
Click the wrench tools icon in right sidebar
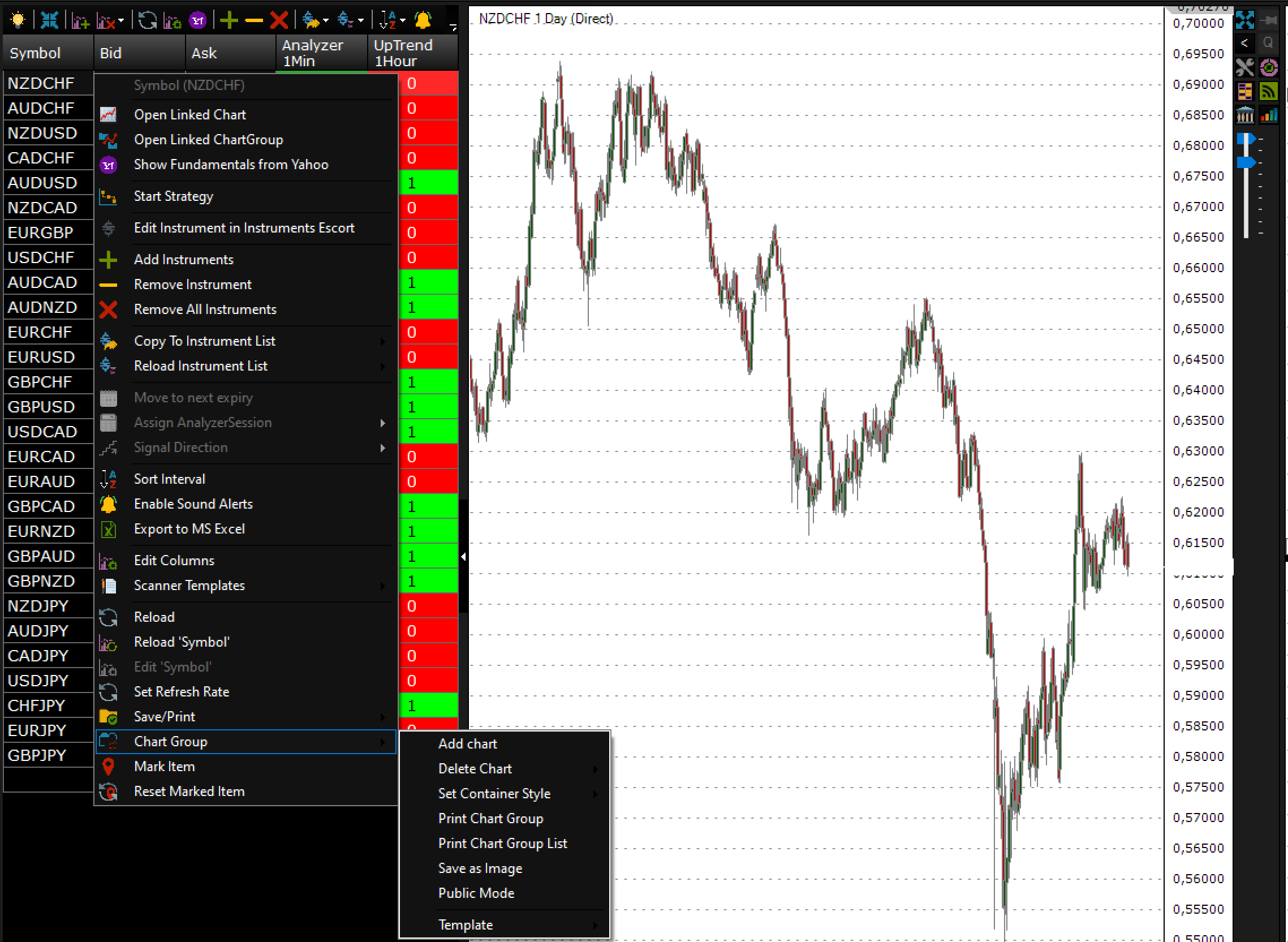[1244, 68]
